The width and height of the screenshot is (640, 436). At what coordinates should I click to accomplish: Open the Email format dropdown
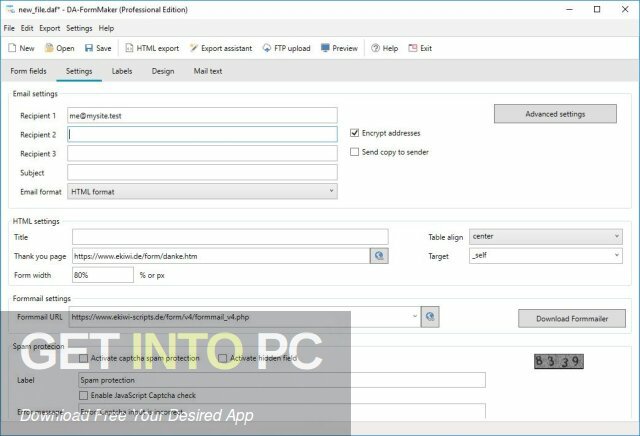202,191
